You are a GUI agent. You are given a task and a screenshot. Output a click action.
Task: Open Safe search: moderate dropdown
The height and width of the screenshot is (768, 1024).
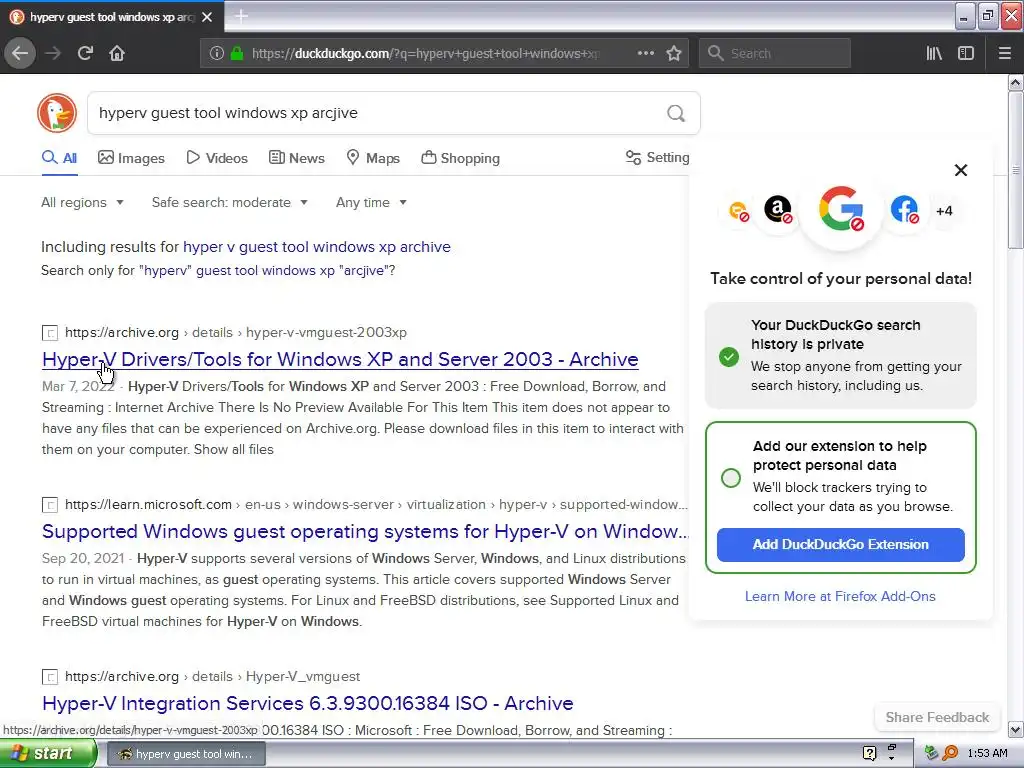point(229,202)
